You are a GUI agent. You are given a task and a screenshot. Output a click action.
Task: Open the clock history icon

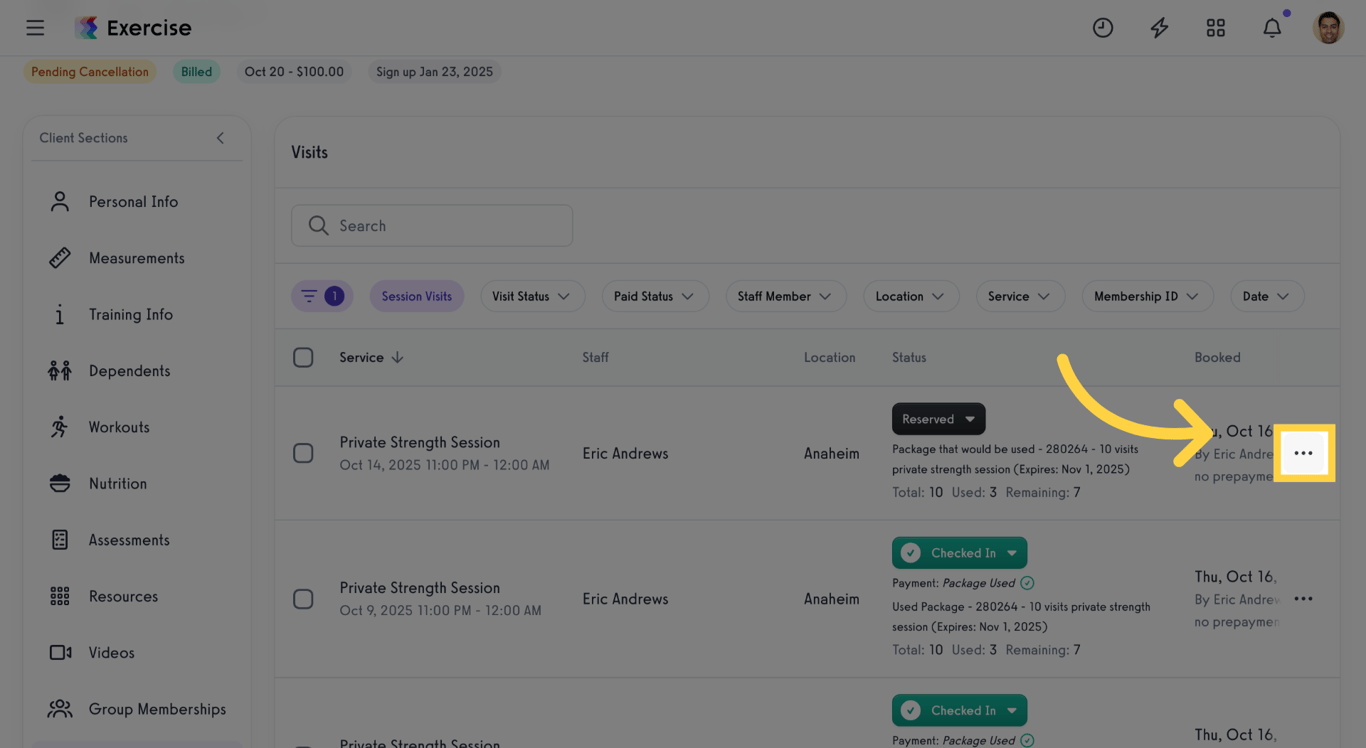click(1102, 28)
